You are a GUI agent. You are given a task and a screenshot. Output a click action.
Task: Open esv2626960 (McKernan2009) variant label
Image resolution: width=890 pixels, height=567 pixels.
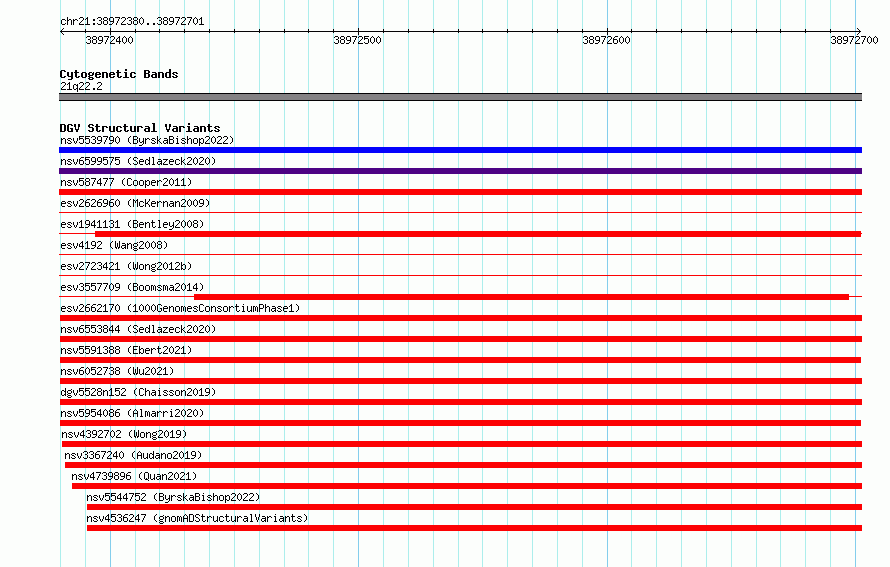point(135,203)
